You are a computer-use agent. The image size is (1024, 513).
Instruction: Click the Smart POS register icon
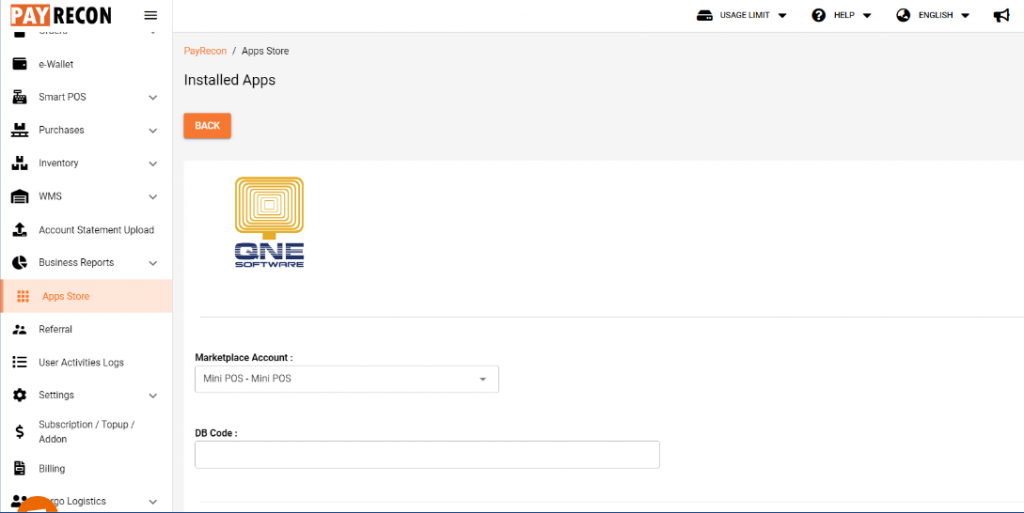pos(20,97)
